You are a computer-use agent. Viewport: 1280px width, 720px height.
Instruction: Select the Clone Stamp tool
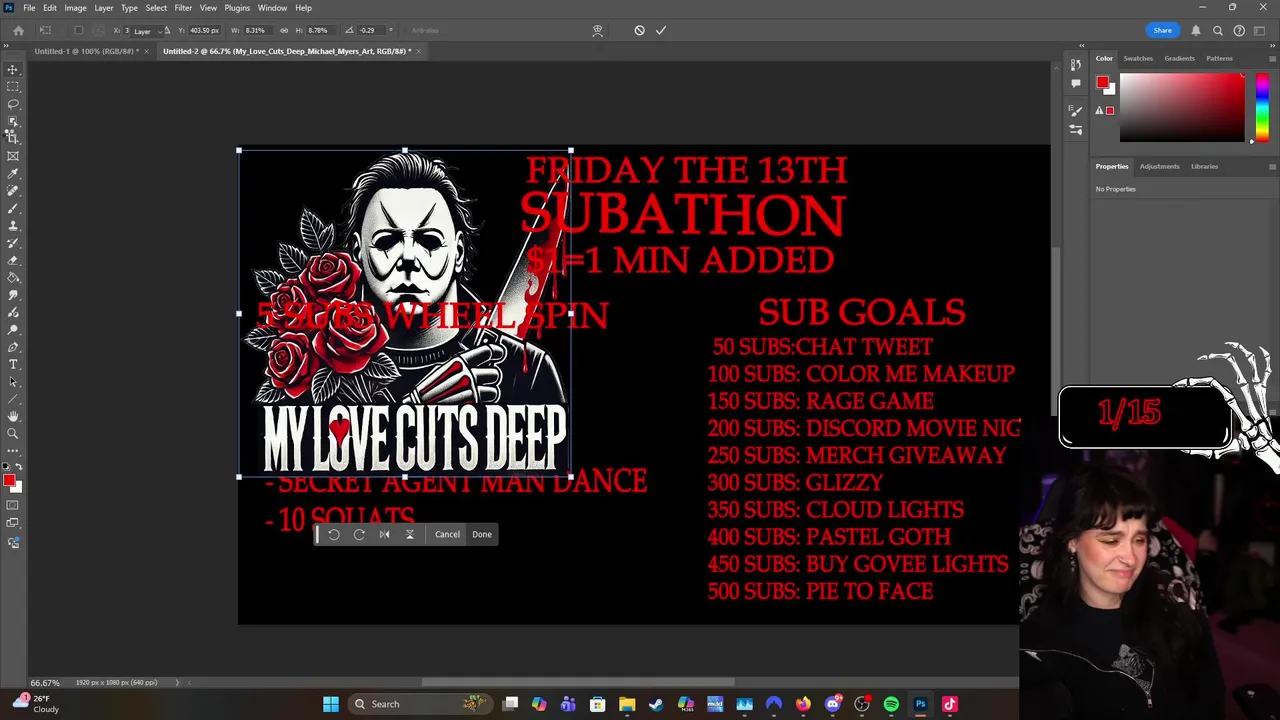(13, 225)
